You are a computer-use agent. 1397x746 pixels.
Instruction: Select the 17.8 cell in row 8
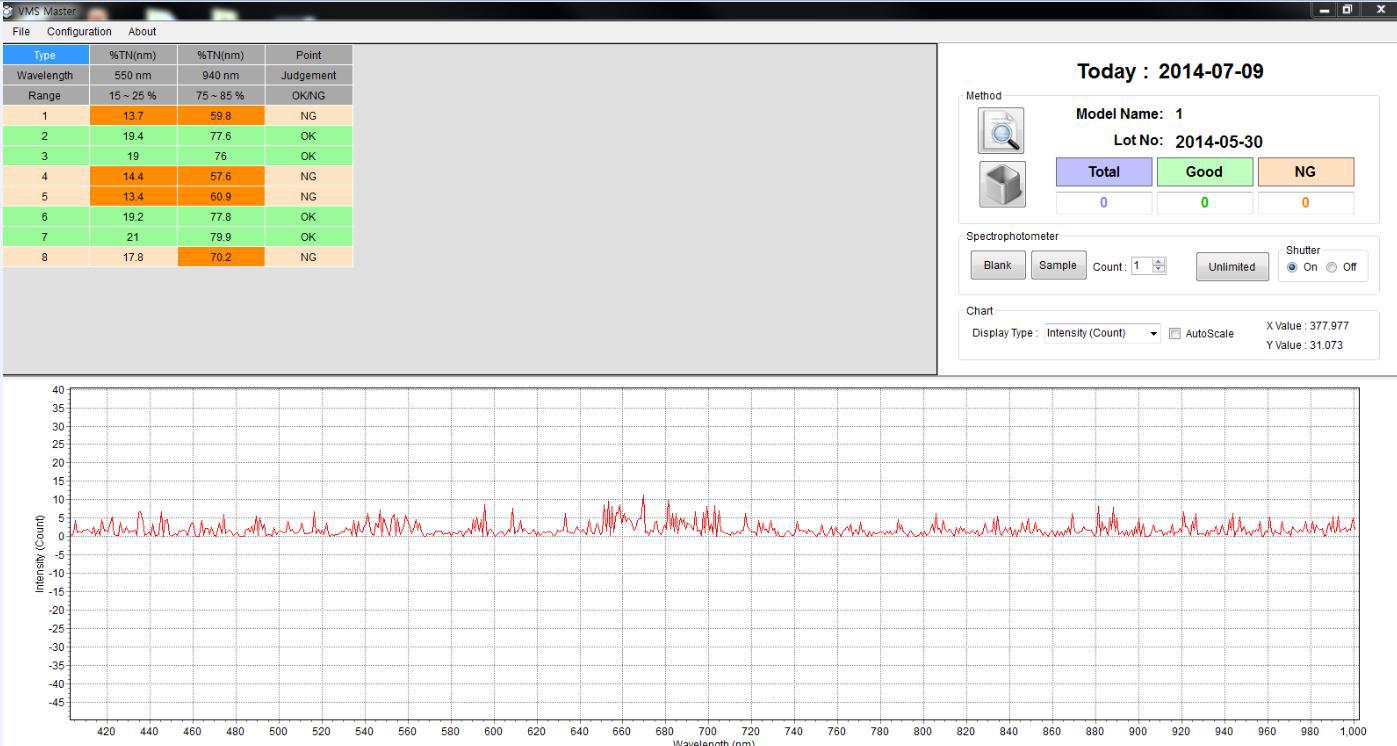click(x=133, y=257)
